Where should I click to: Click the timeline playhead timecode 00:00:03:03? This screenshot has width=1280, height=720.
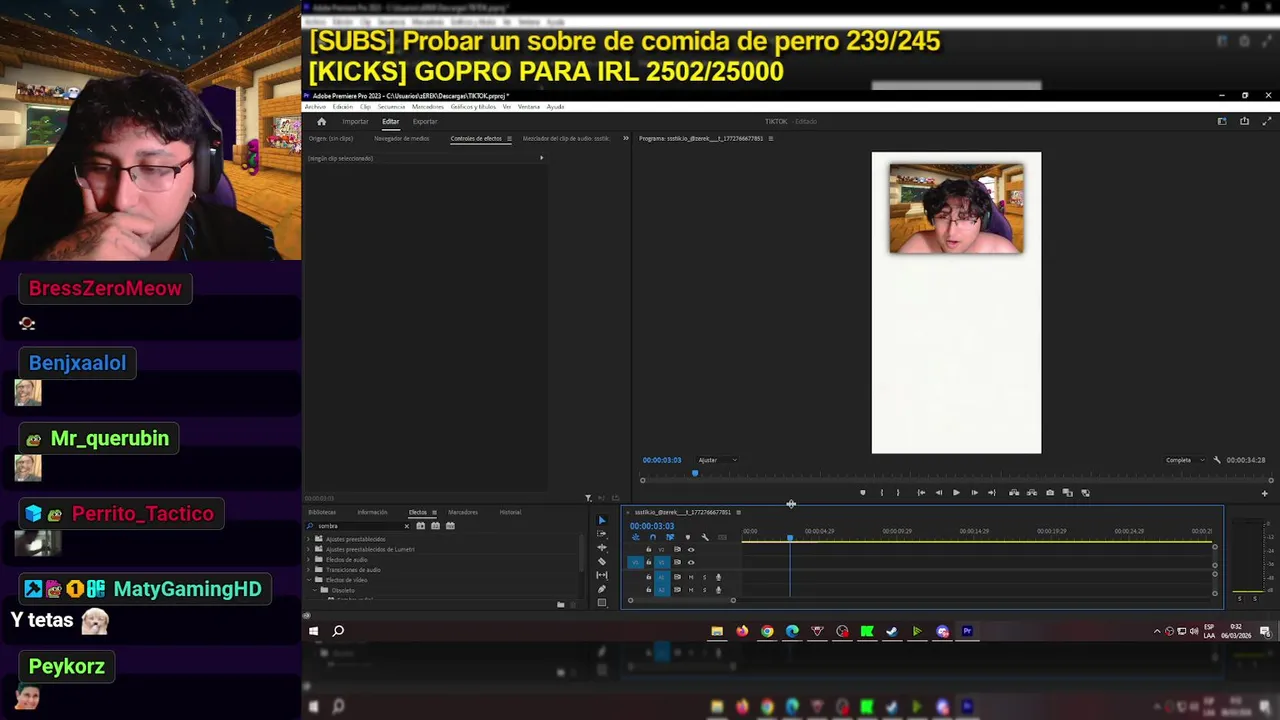652,526
